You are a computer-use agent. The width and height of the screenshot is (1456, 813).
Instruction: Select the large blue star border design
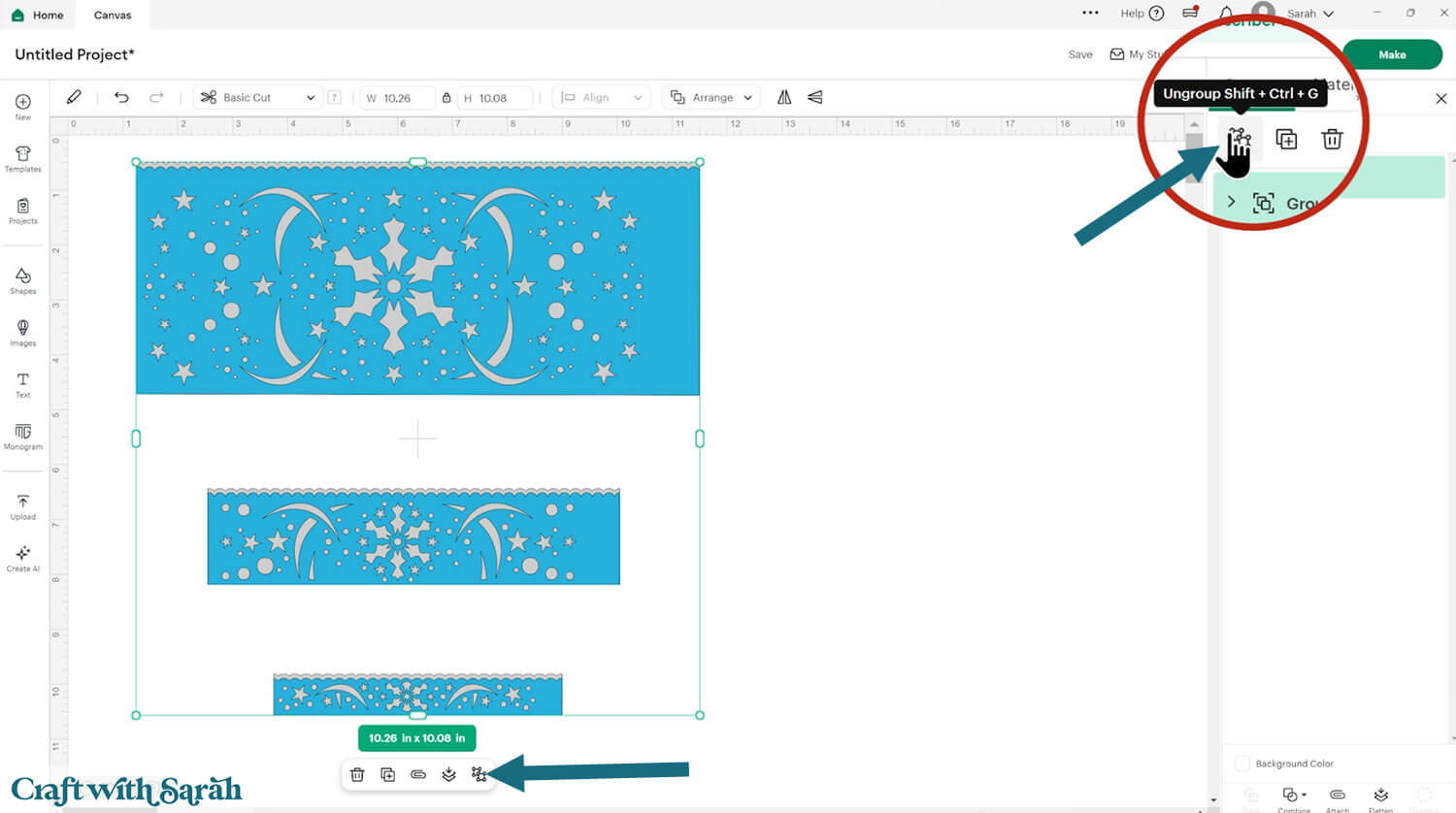click(417, 278)
